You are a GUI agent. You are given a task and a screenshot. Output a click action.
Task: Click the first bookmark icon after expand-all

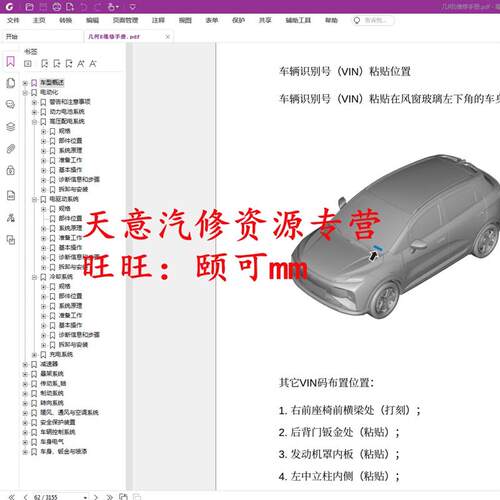(x=44, y=63)
